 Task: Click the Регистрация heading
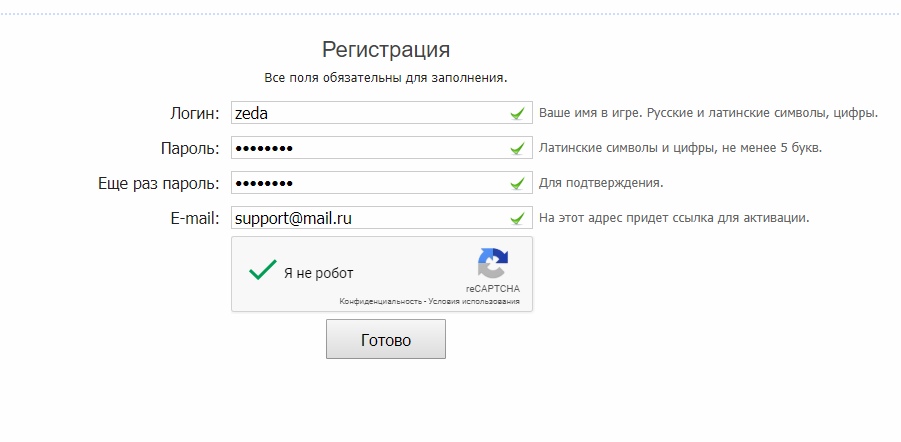tap(386, 50)
